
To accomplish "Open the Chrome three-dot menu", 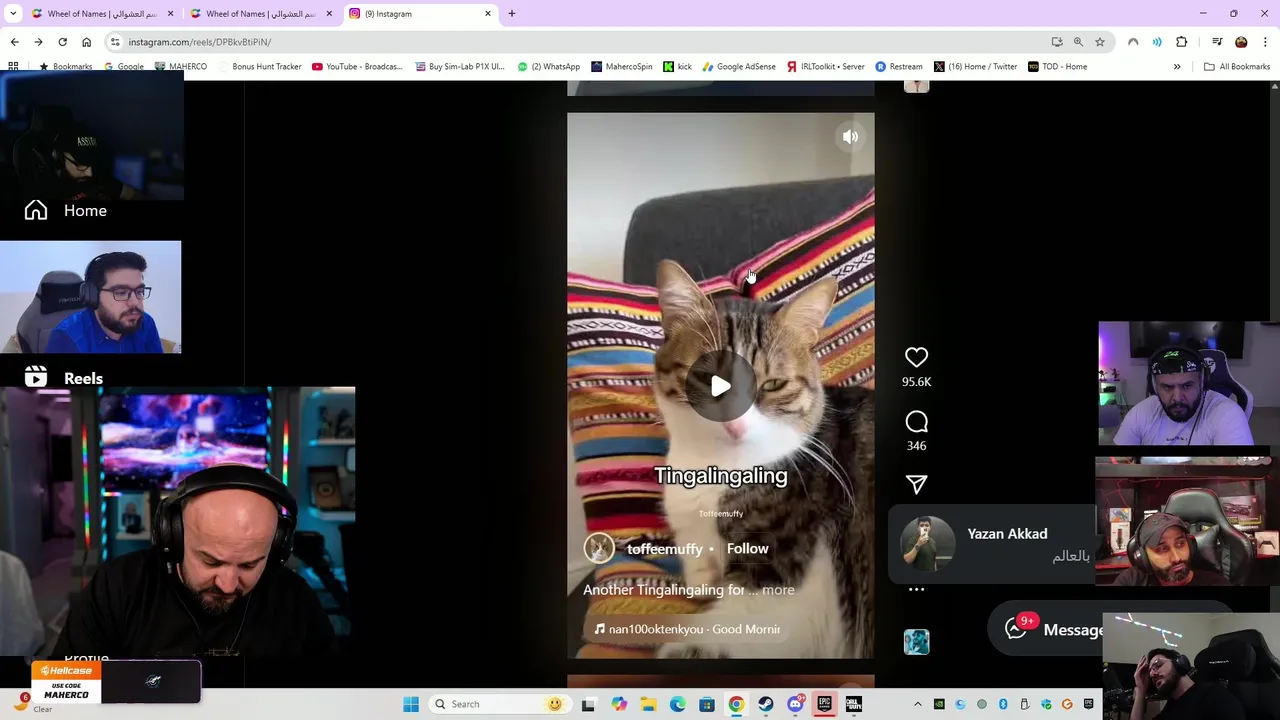I will [x=1265, y=42].
